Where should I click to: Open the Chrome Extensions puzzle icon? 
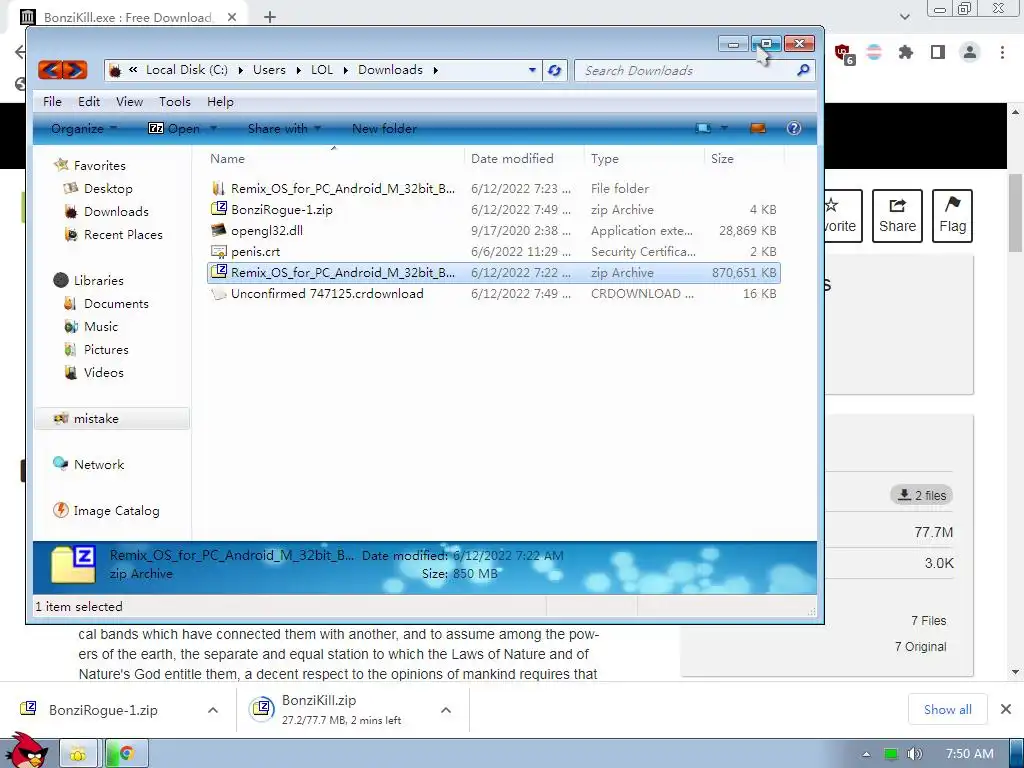pyautogui.click(x=905, y=52)
